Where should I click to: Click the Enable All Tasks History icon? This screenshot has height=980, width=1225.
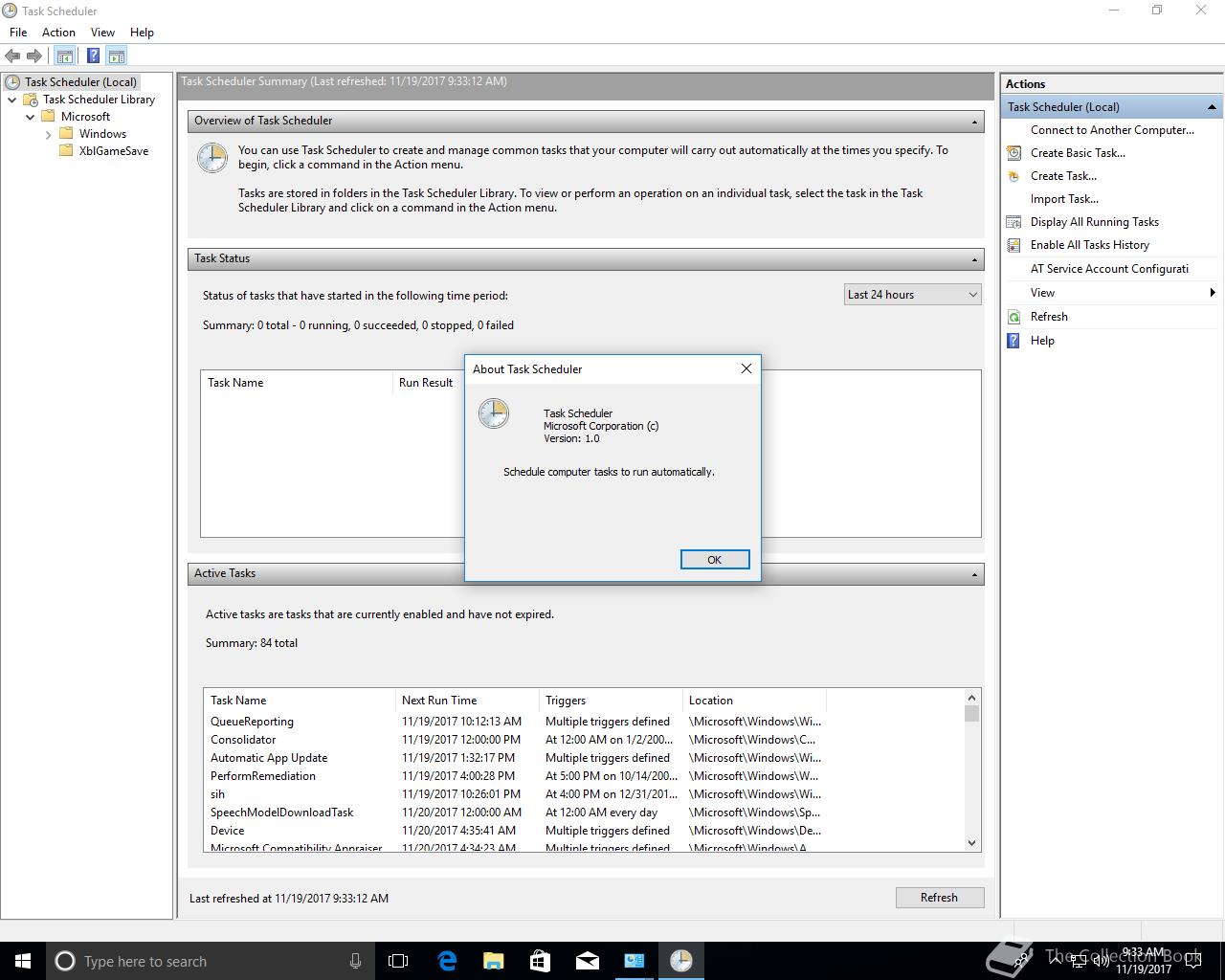(x=1013, y=245)
